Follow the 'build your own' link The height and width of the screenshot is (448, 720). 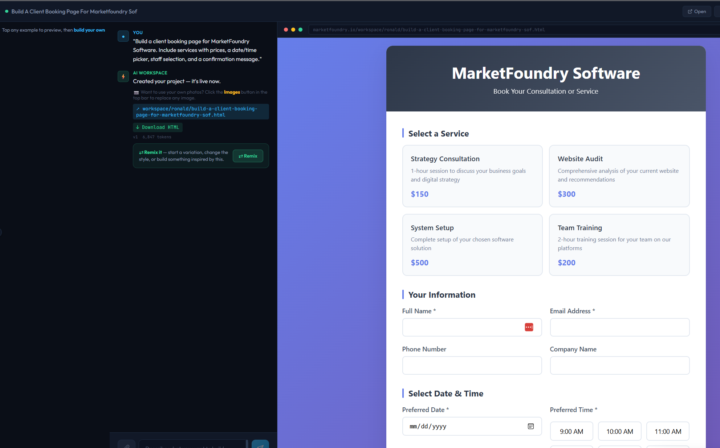(90, 30)
